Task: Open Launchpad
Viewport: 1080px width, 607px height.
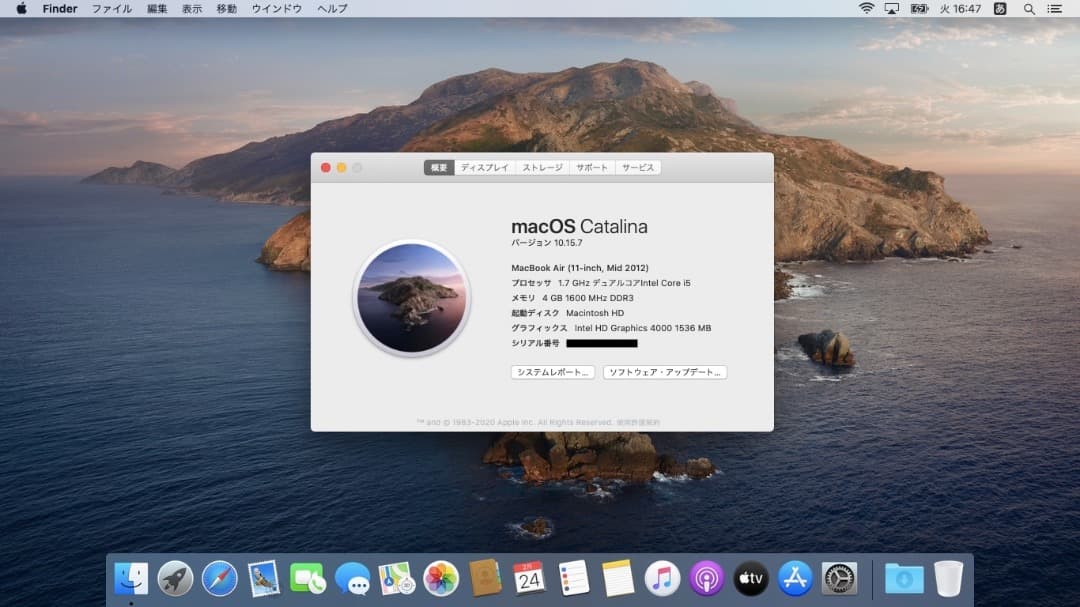Action: (176, 578)
